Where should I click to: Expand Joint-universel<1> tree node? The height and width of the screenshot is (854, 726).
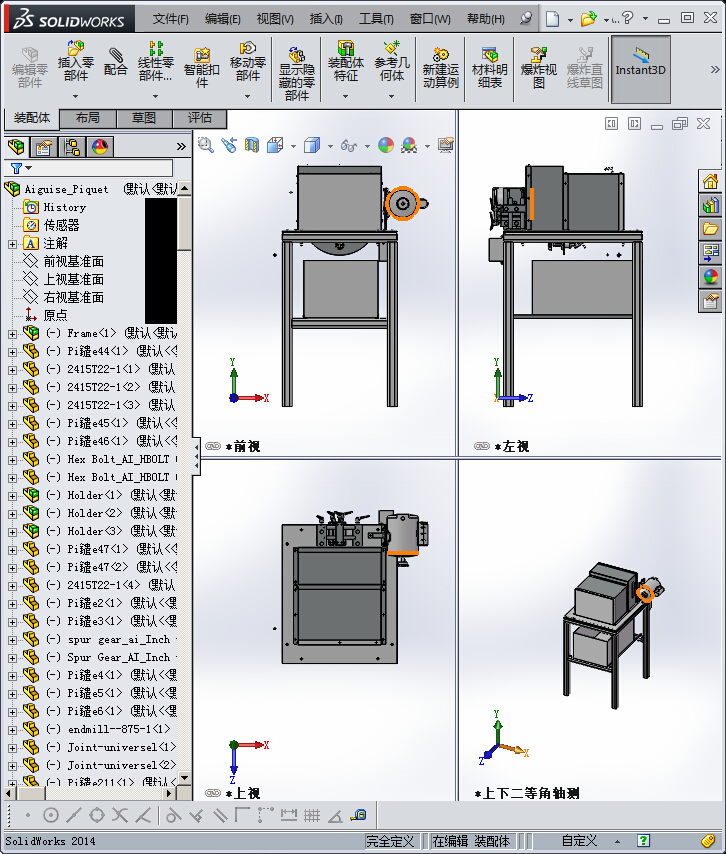point(12,748)
